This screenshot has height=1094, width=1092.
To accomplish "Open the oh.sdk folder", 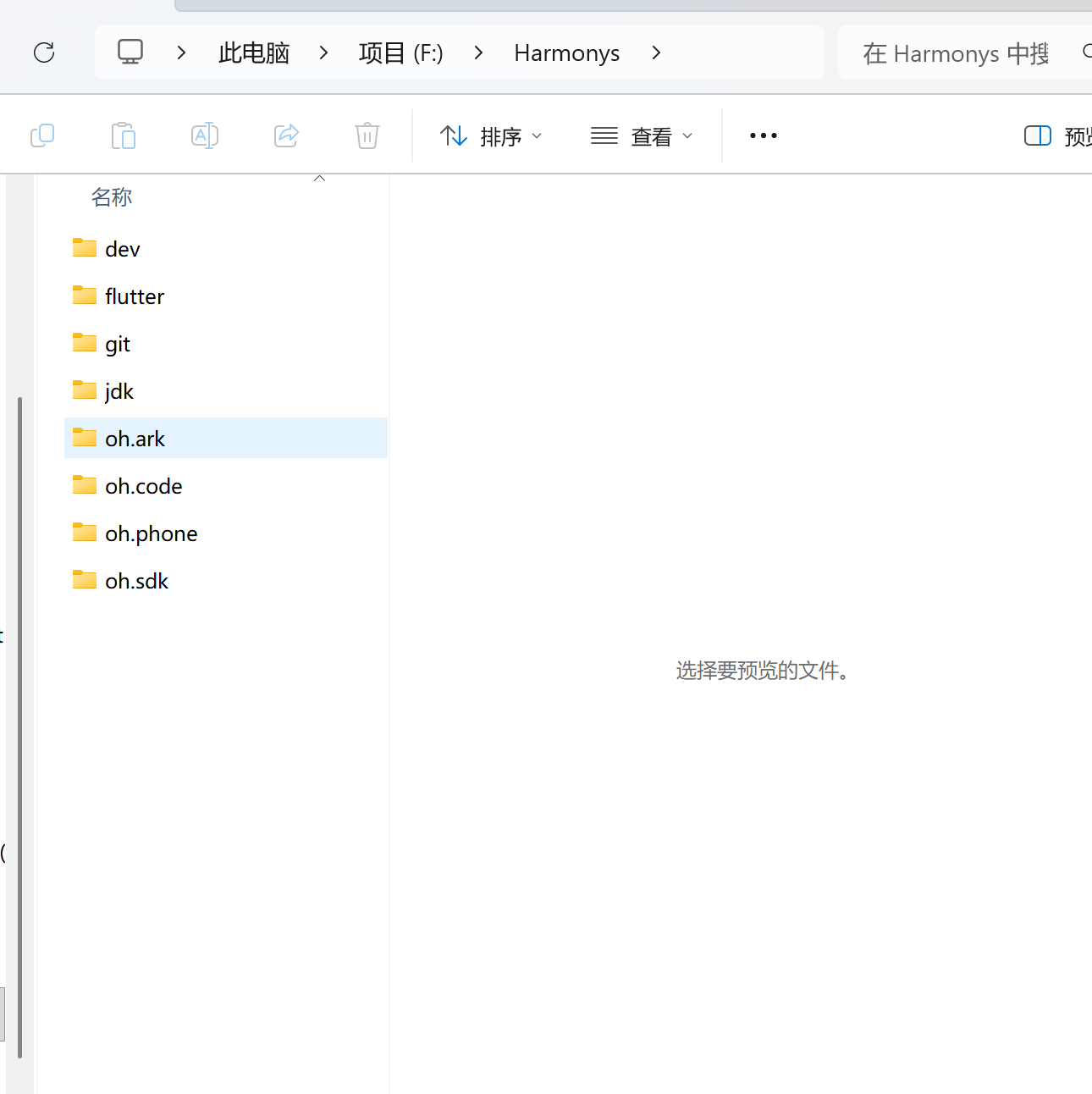I will (x=136, y=580).
